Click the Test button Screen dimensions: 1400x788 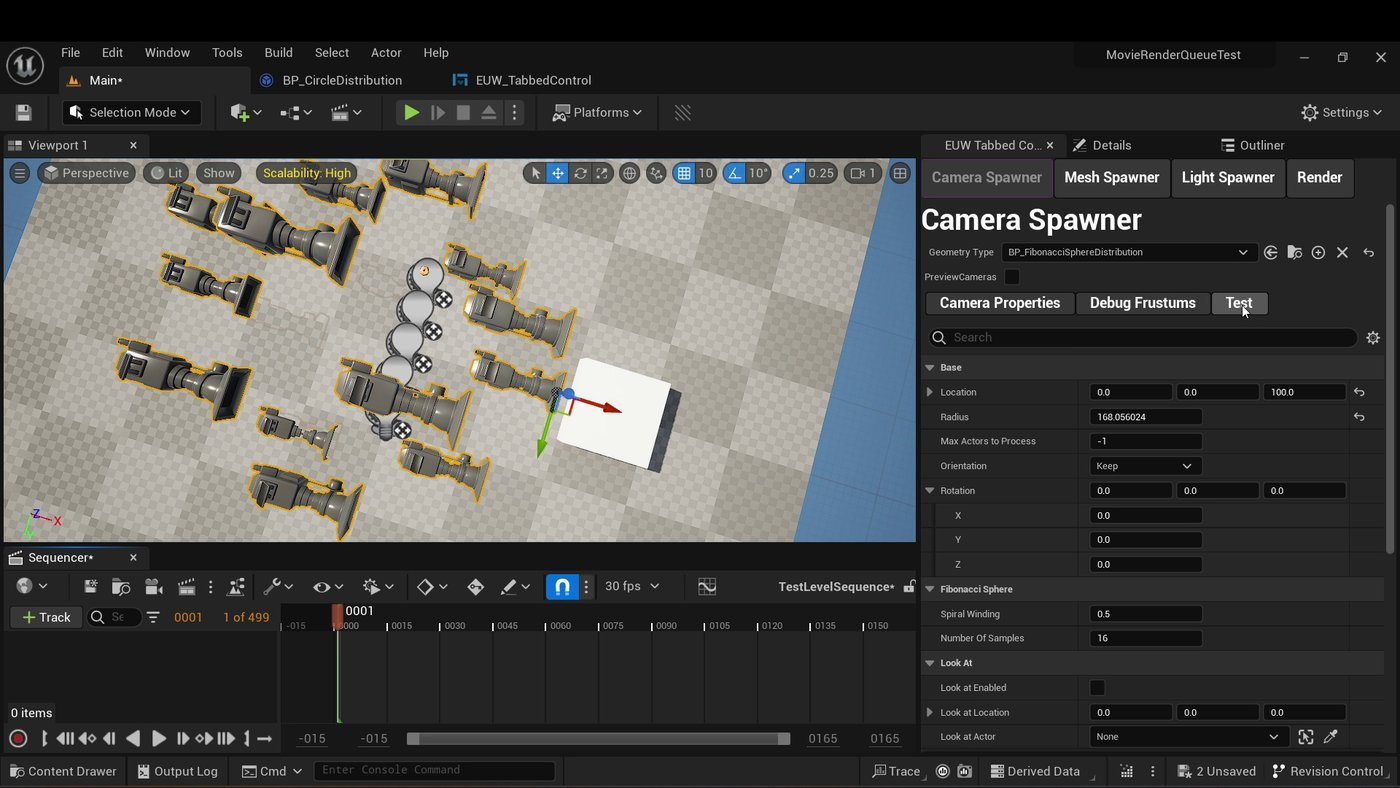[x=1239, y=303]
